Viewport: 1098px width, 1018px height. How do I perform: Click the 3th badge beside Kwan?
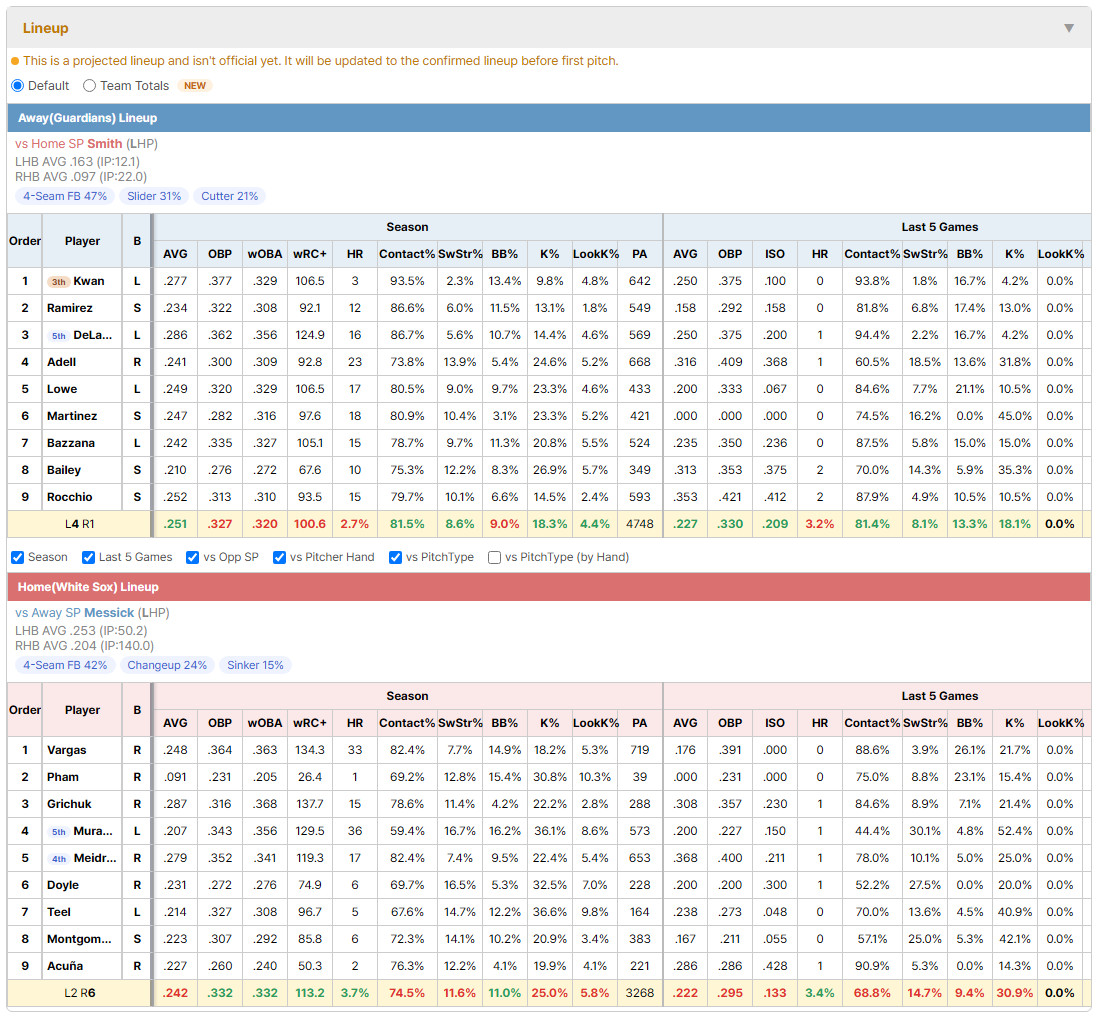(59, 281)
